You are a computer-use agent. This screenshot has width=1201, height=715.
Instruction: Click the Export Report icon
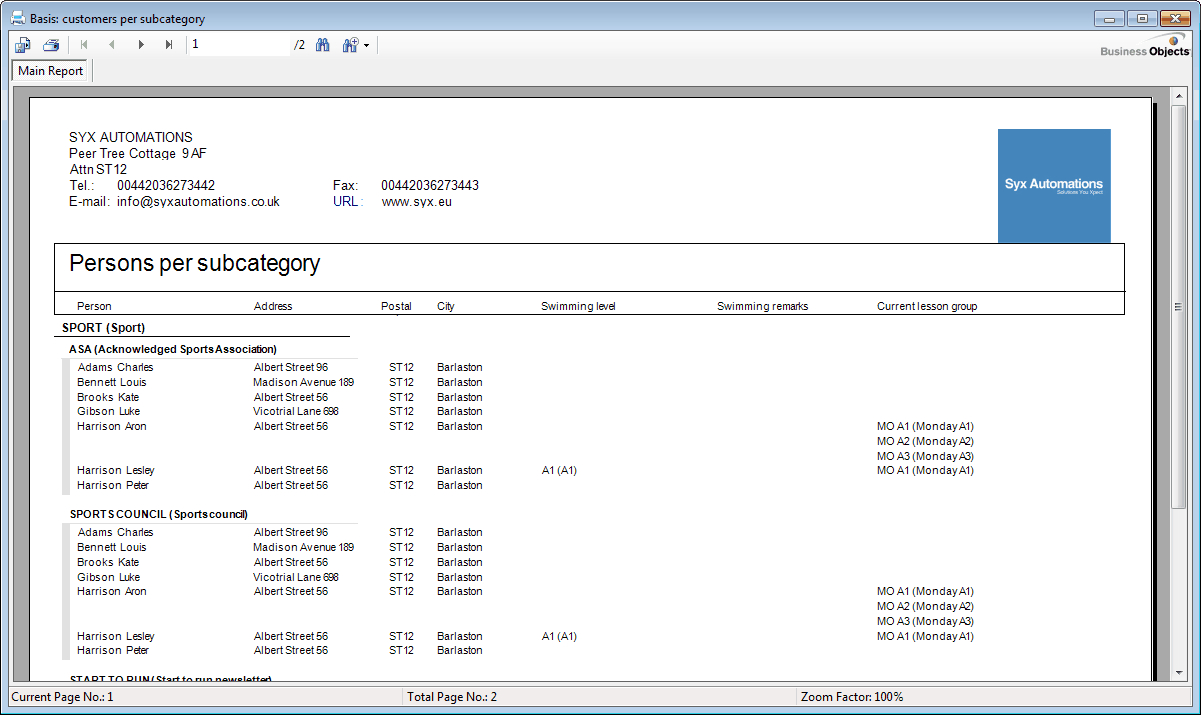point(23,45)
